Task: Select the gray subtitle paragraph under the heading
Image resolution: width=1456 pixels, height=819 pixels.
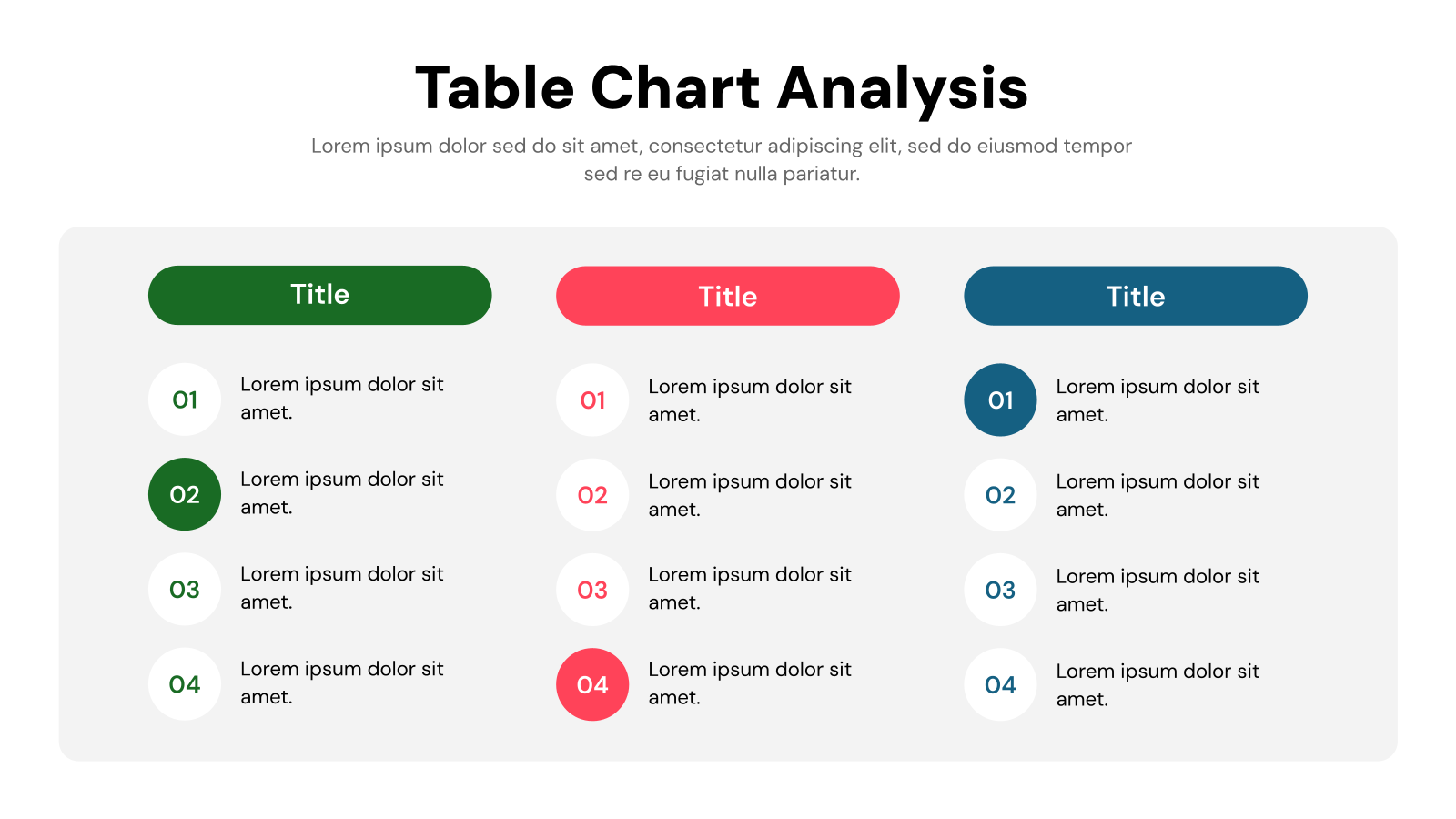Action: click(x=722, y=159)
